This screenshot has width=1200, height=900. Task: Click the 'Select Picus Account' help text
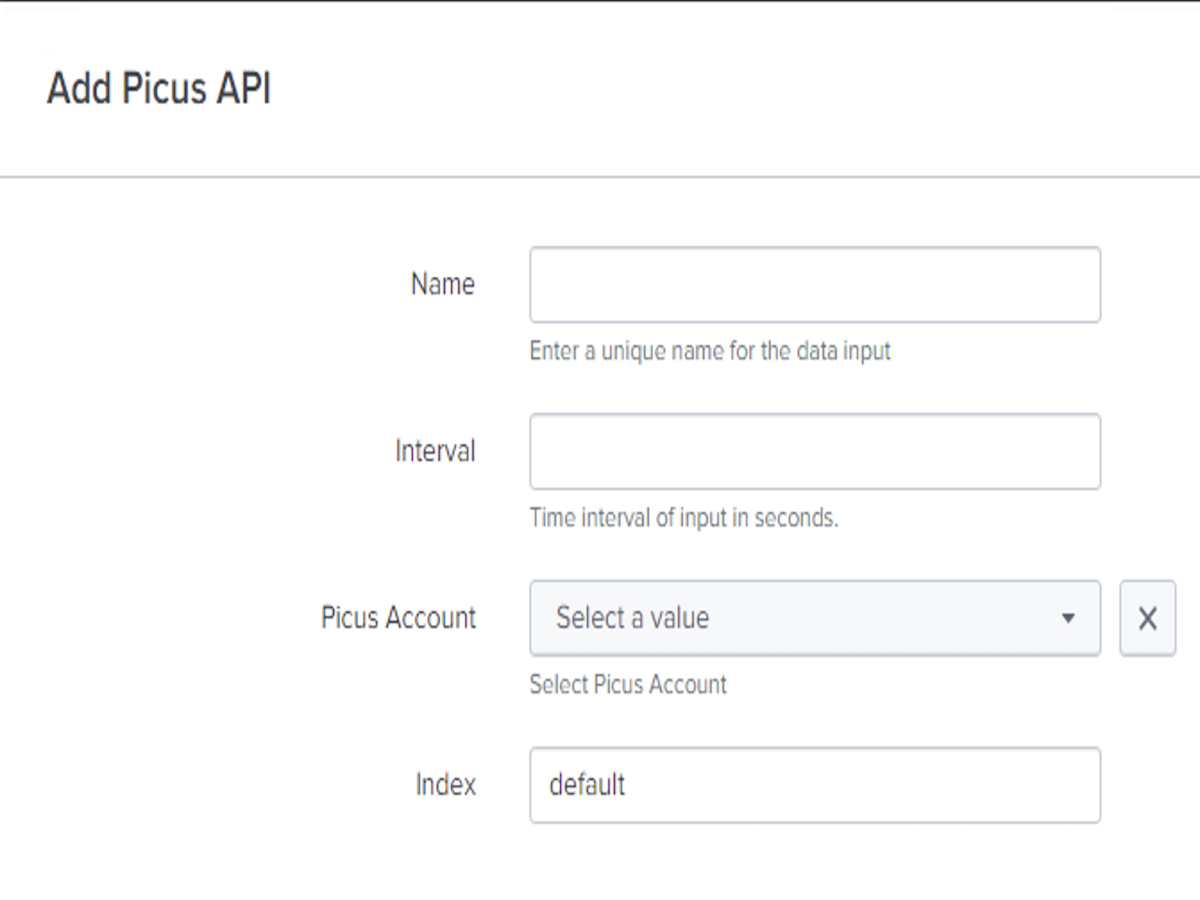628,685
